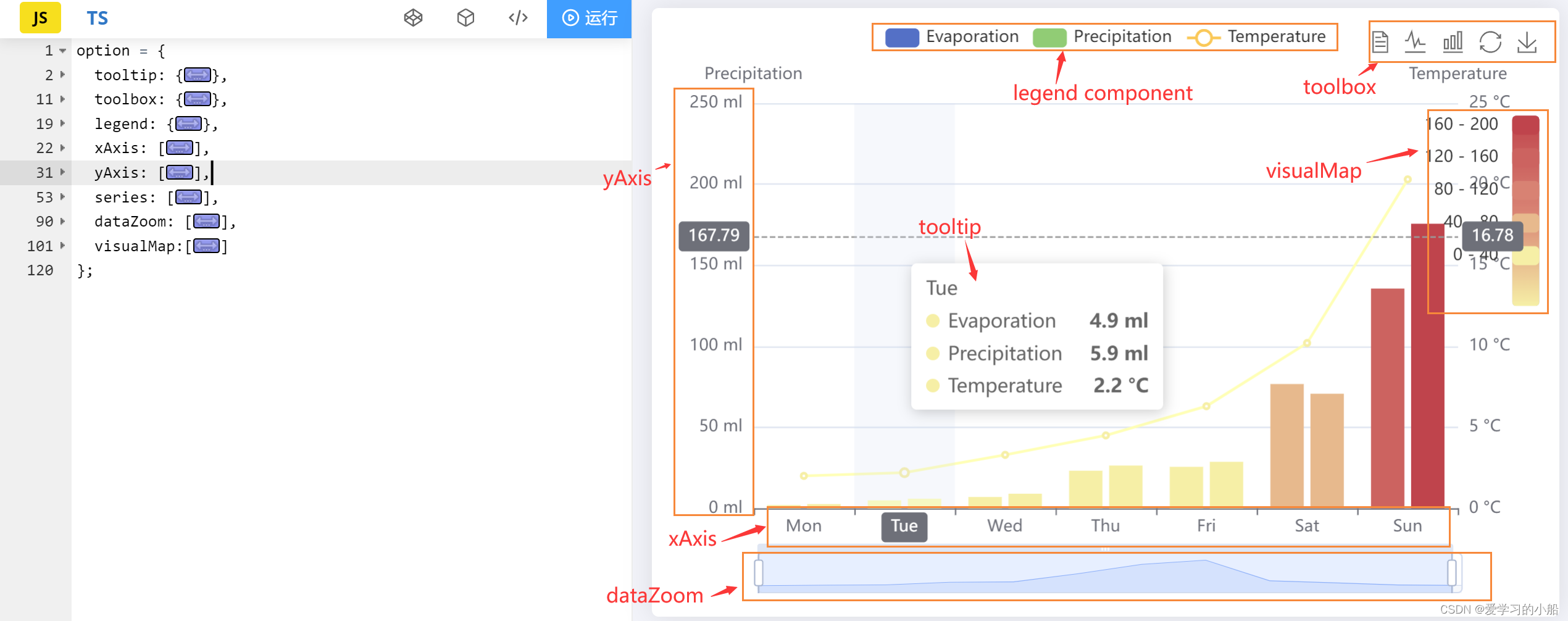Open the CodePen icon in editor toolbar
1568x621 pixels.
(x=413, y=18)
